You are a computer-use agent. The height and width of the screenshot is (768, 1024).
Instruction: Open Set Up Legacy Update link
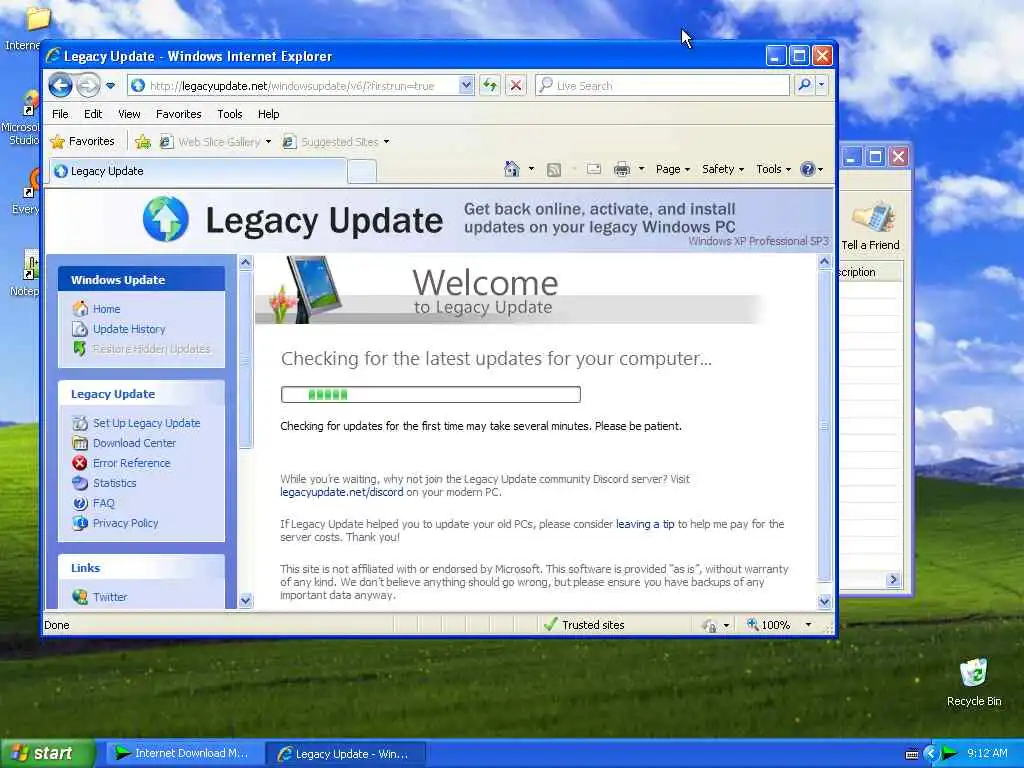(x=146, y=423)
